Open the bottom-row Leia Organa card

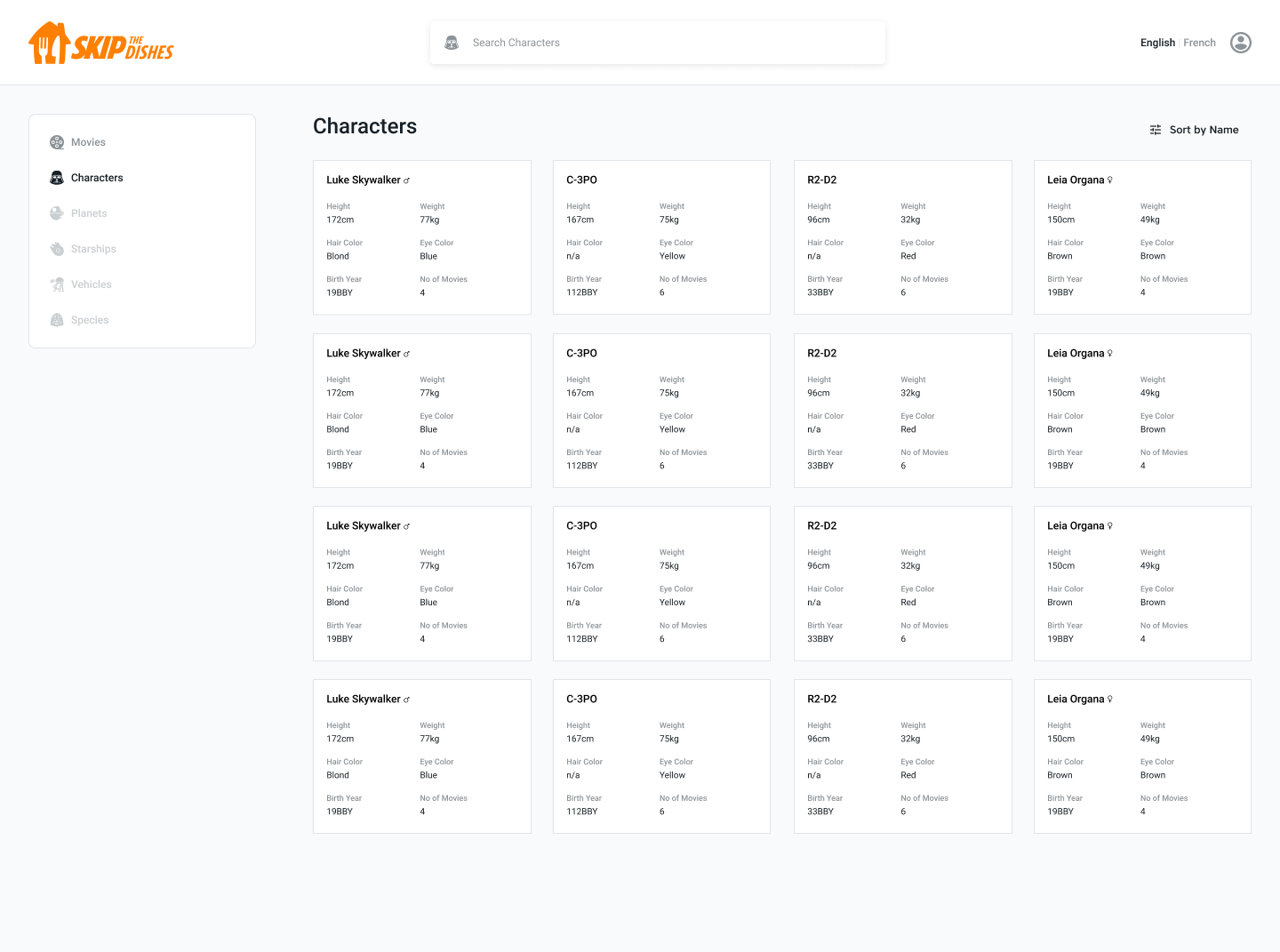tap(1142, 756)
